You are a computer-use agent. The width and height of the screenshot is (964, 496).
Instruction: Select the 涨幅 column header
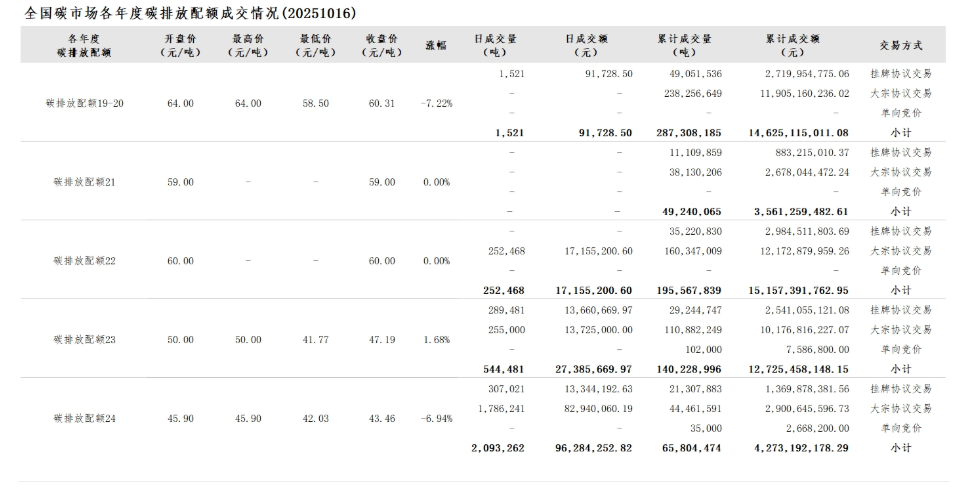pyautogui.click(x=436, y=45)
